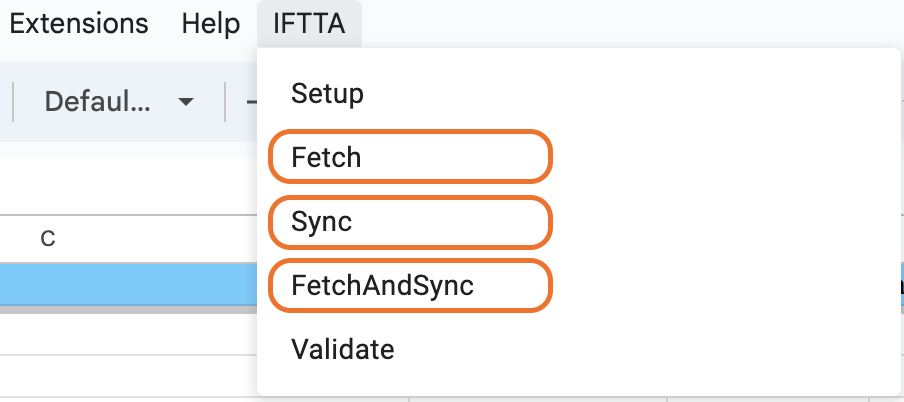This screenshot has height=402, width=904.
Task: Choose Setup from the IFTTA menu
Action: (x=327, y=95)
